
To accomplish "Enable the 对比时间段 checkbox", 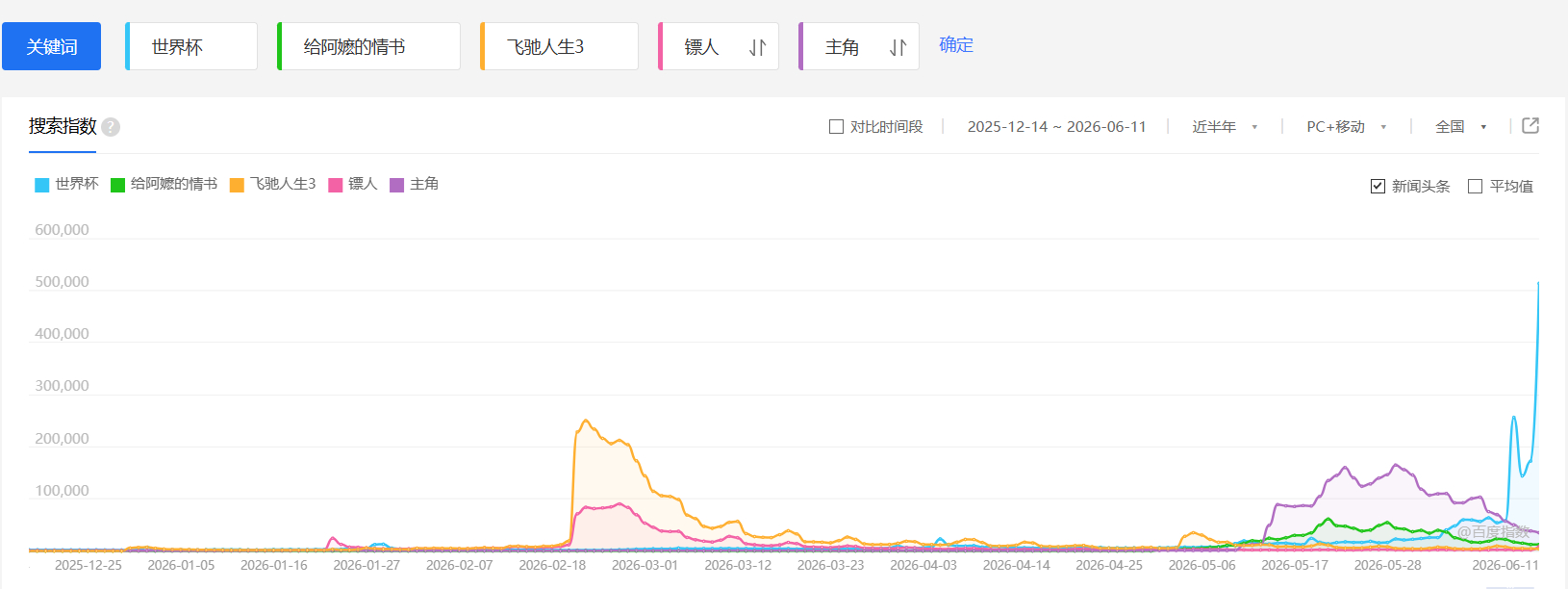I will click(836, 127).
